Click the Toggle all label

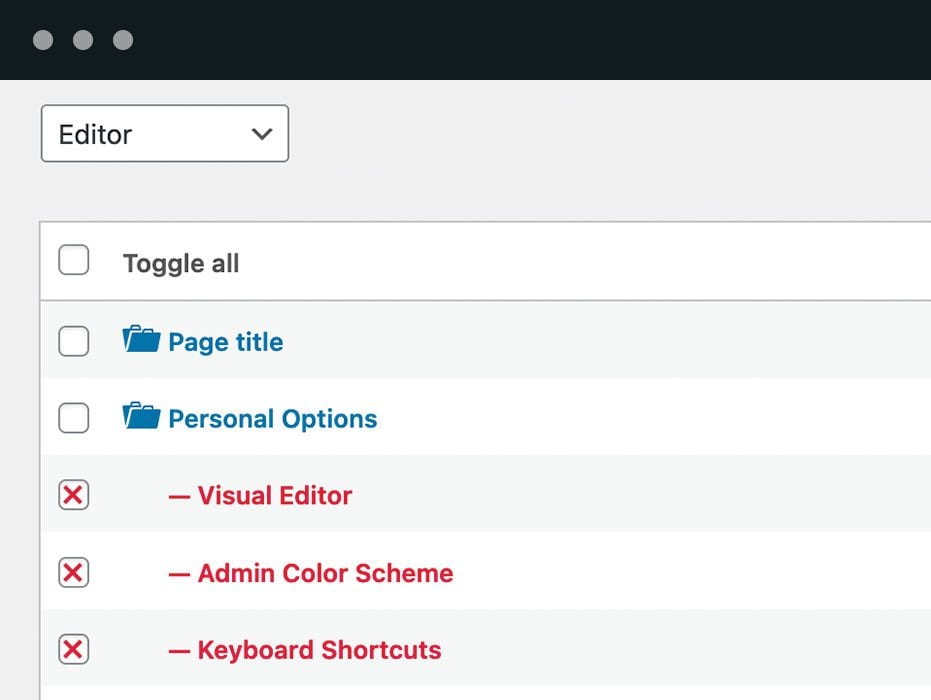(x=181, y=263)
